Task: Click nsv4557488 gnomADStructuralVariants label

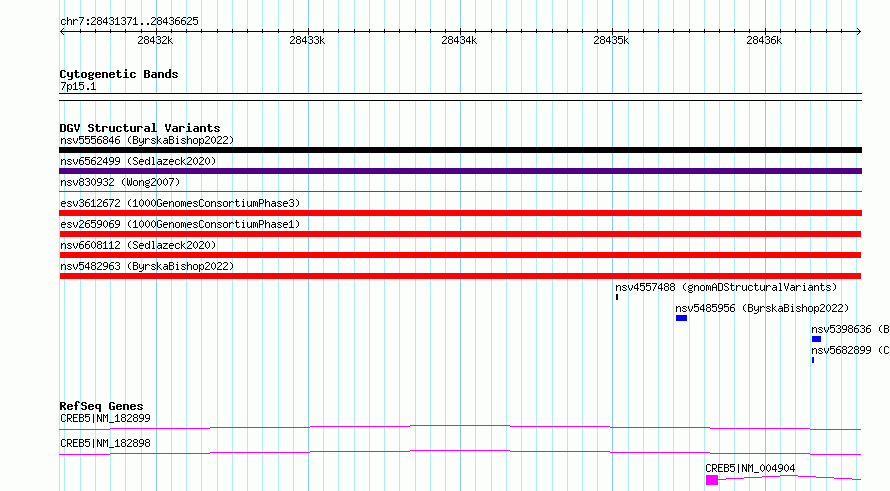Action: coord(726,287)
